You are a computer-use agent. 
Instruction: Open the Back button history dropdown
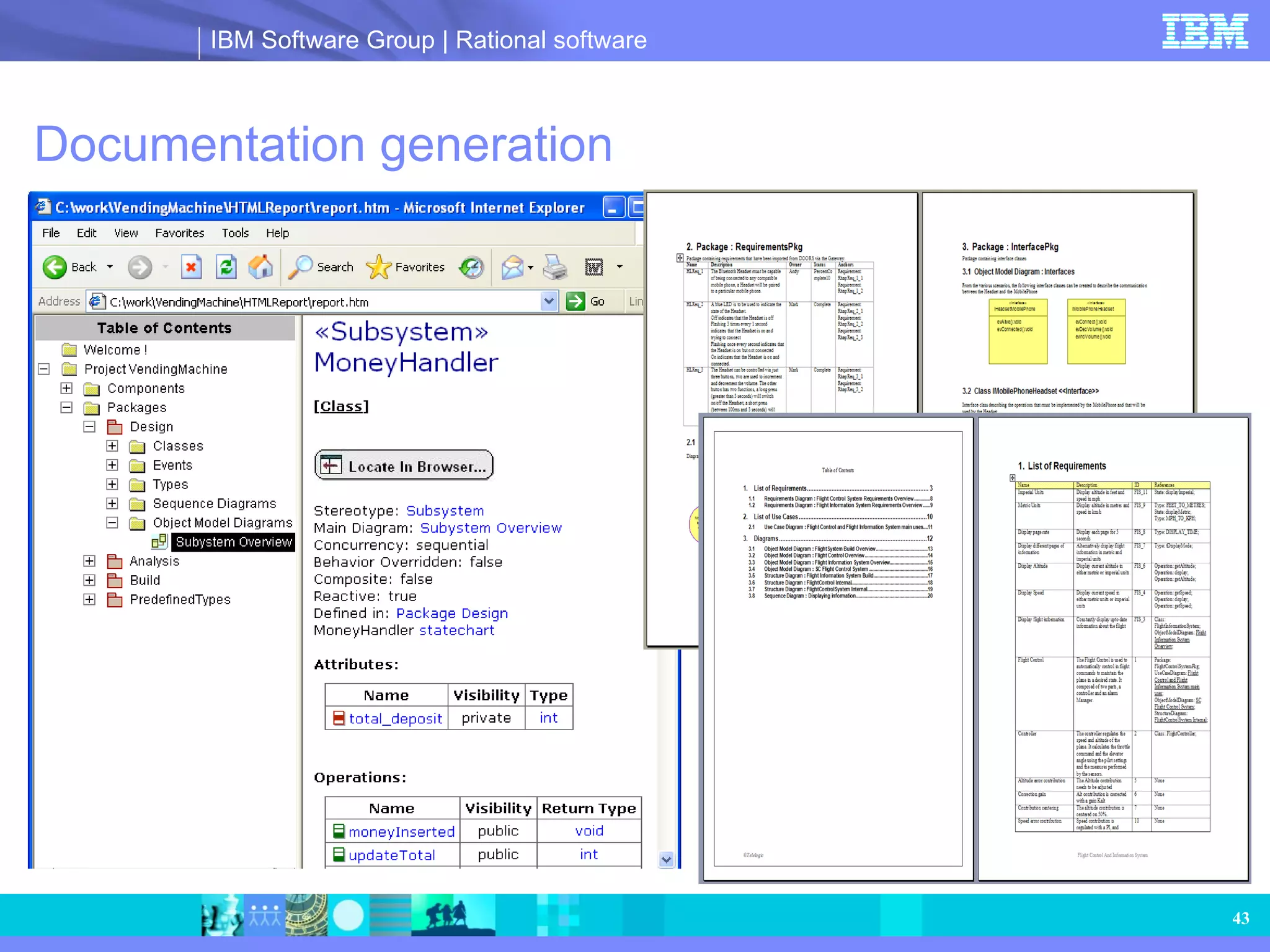[x=110, y=267]
